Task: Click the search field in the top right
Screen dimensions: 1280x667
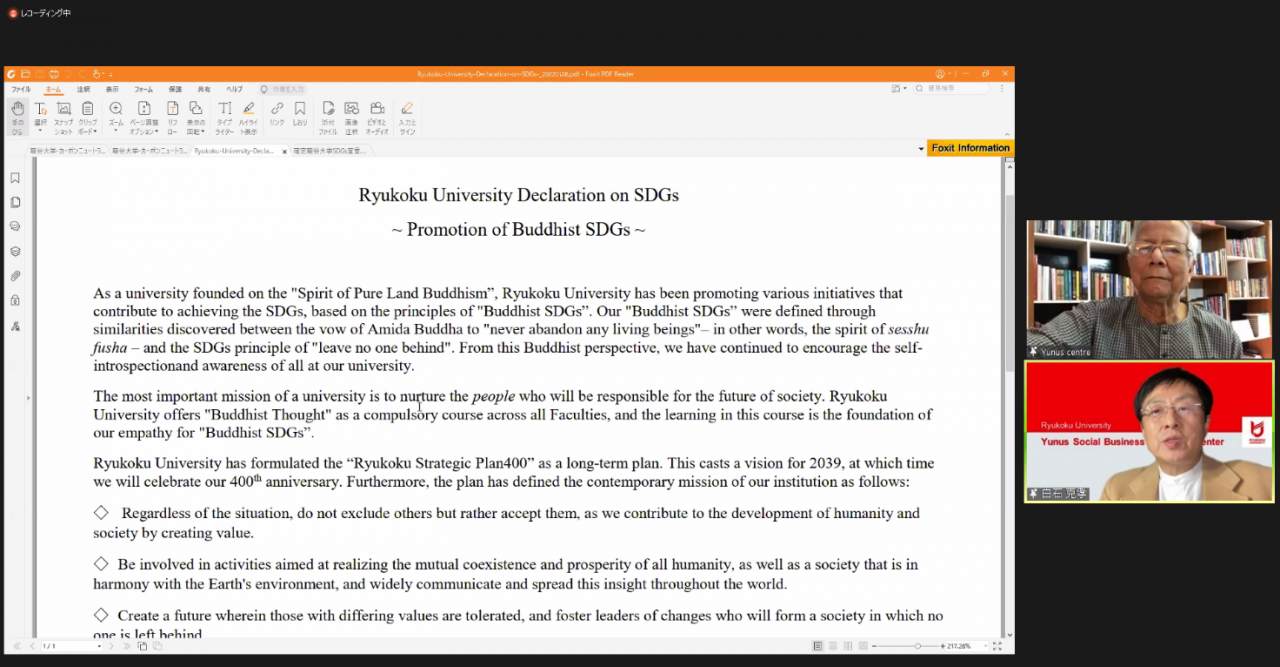Action: tap(955, 89)
